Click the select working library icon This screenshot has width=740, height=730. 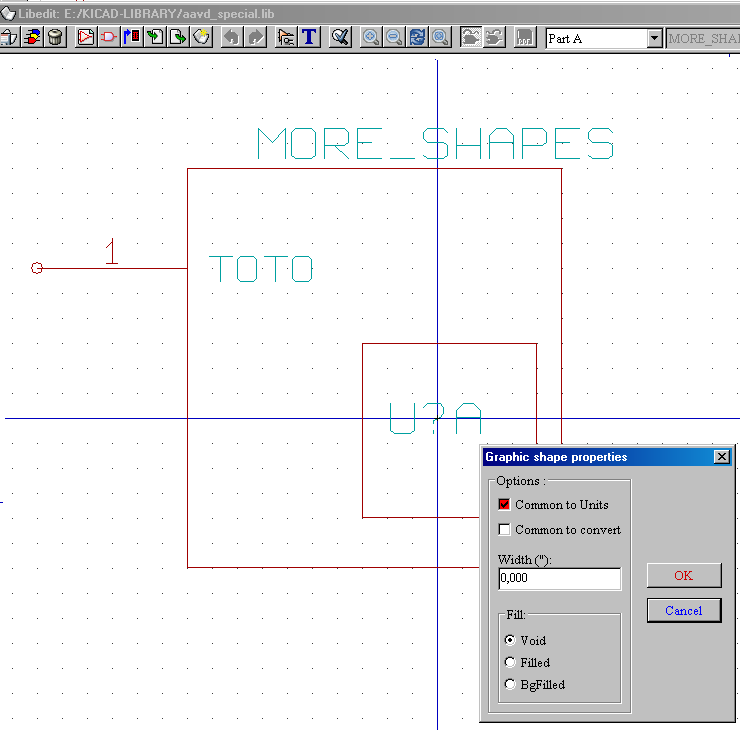pos(32,38)
